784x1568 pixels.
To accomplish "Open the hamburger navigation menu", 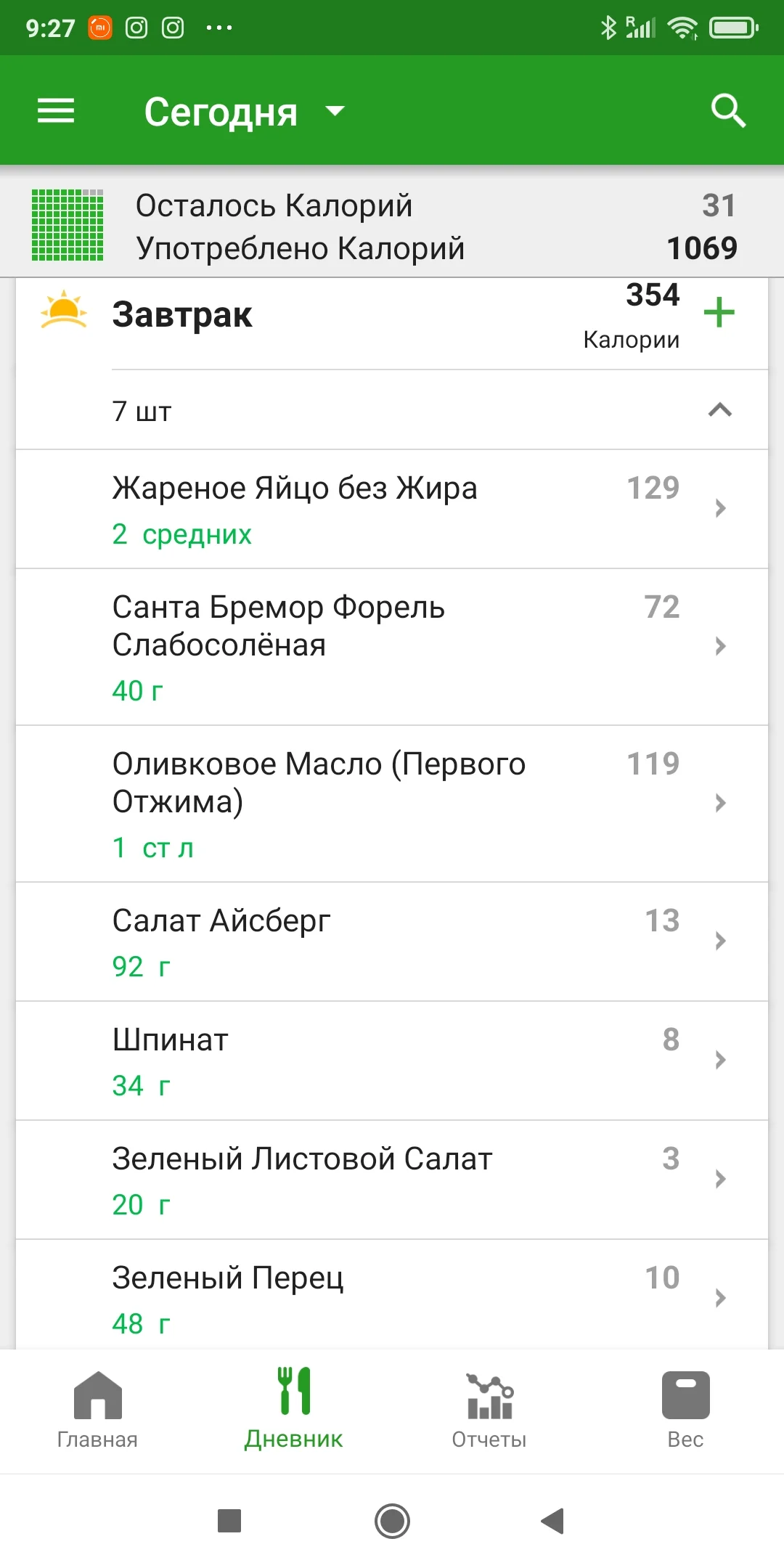I will tap(56, 111).
